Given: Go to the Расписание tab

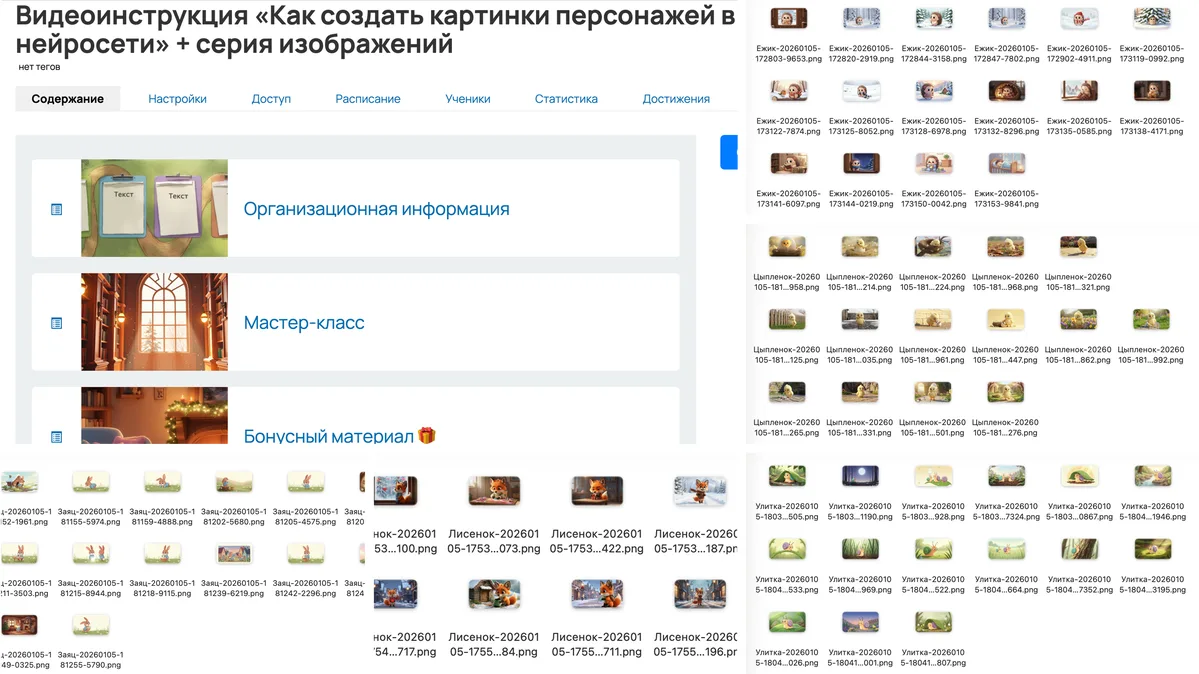Looking at the screenshot, I should pyautogui.click(x=368, y=99).
